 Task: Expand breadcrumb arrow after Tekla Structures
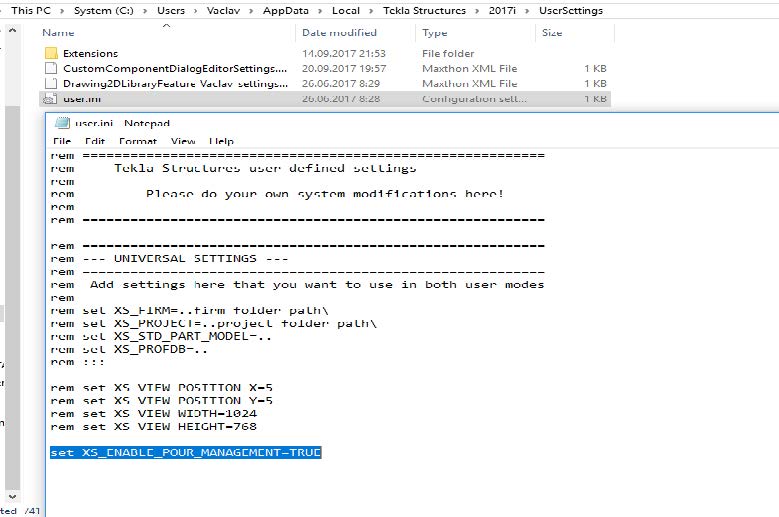coord(477,11)
